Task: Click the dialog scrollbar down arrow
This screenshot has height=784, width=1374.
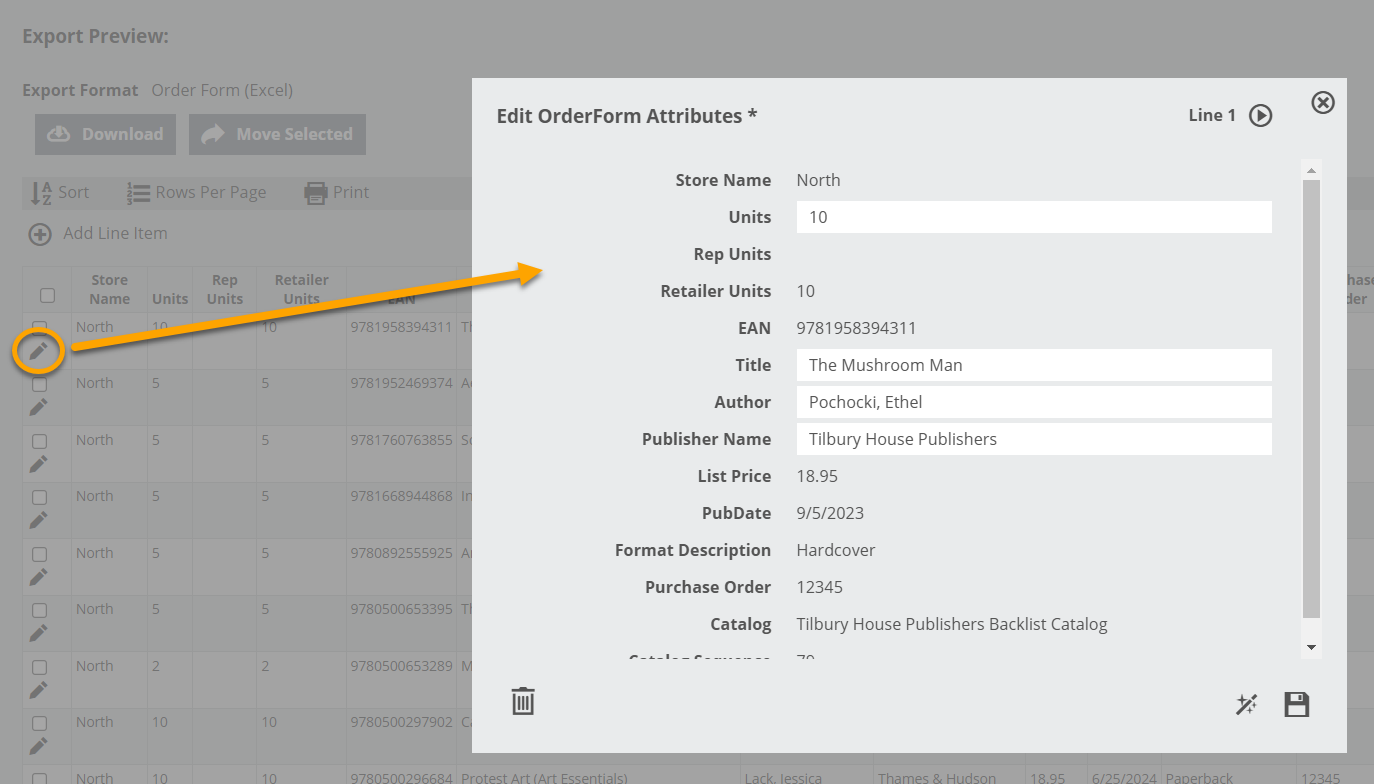Action: [x=1312, y=648]
